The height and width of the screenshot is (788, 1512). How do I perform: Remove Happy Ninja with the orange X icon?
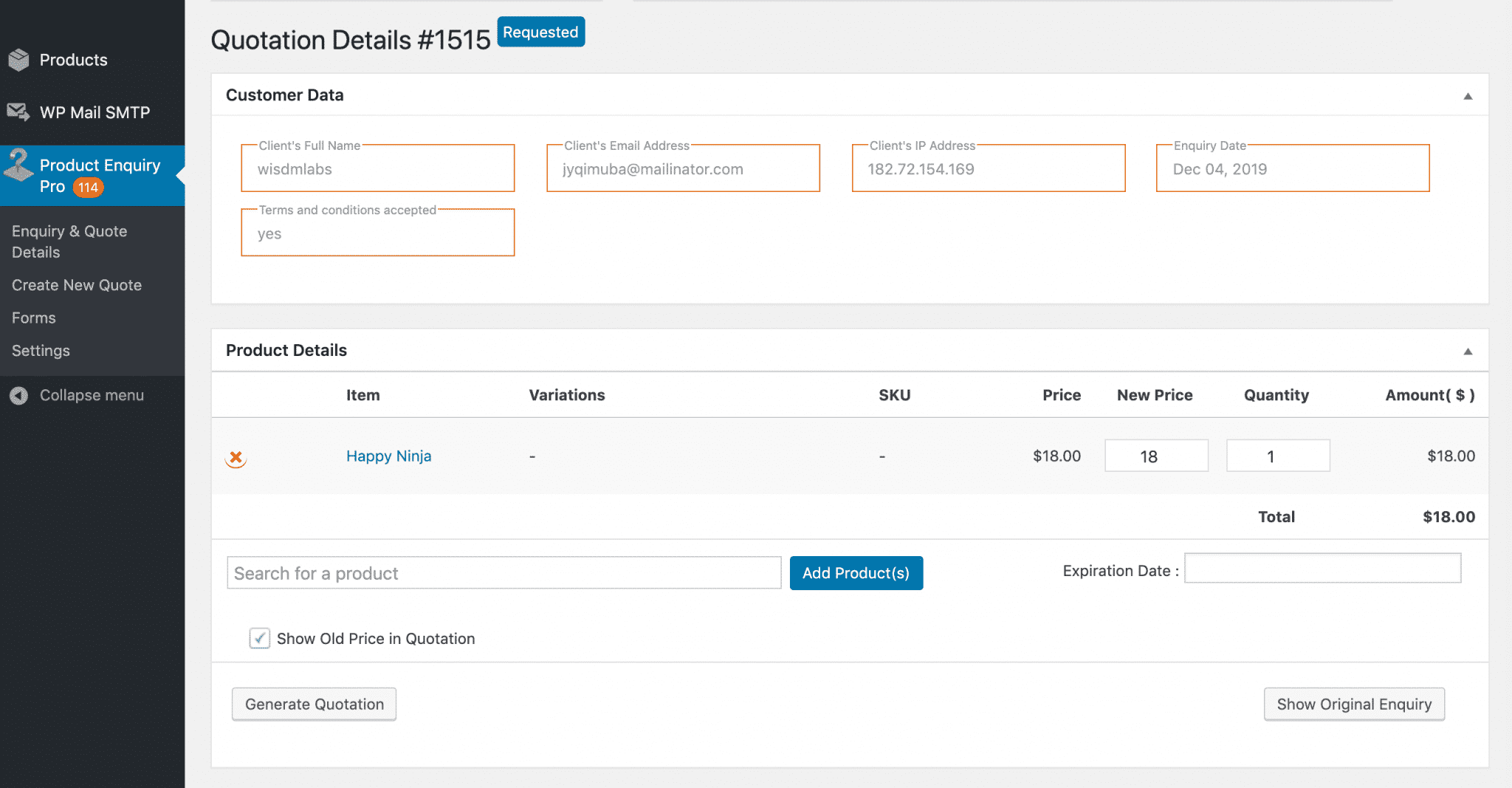[236, 458]
